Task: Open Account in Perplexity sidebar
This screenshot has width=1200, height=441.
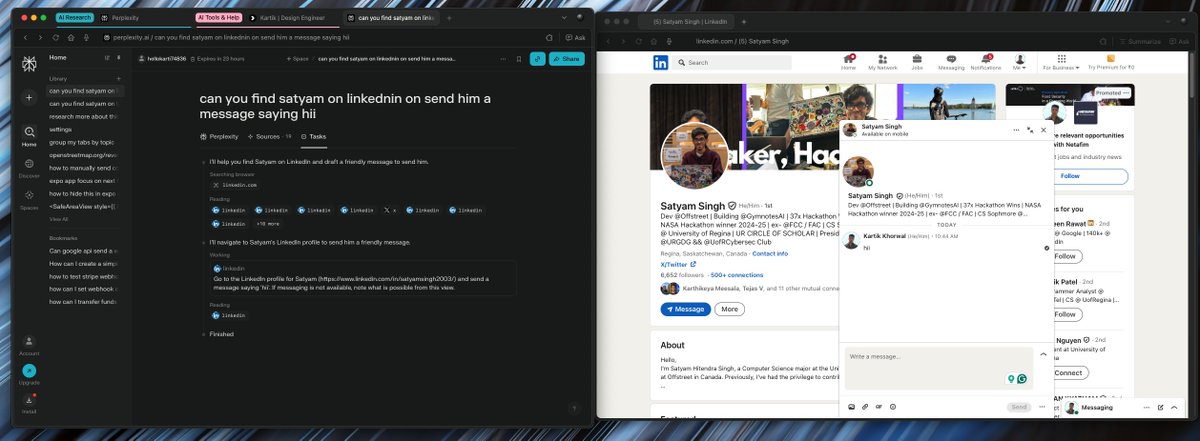Action: [x=29, y=346]
